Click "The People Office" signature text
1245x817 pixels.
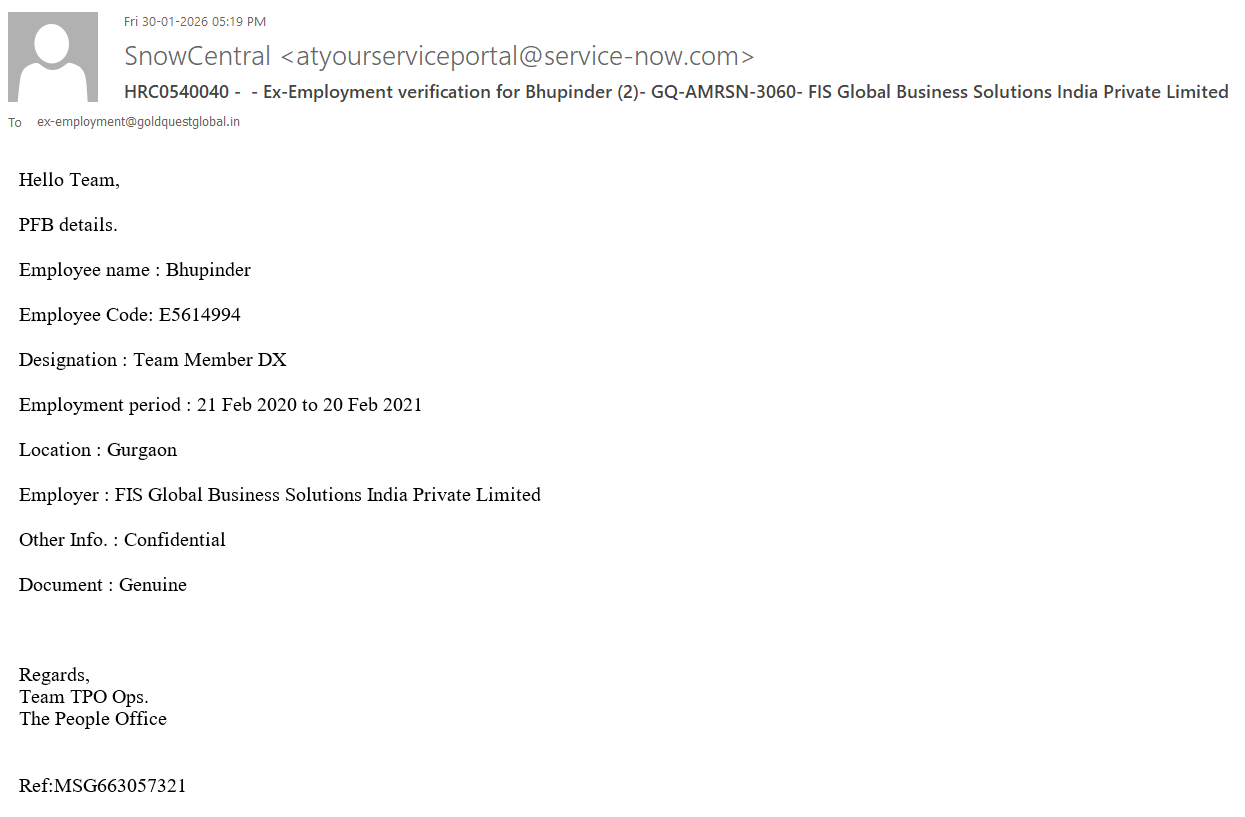click(93, 719)
